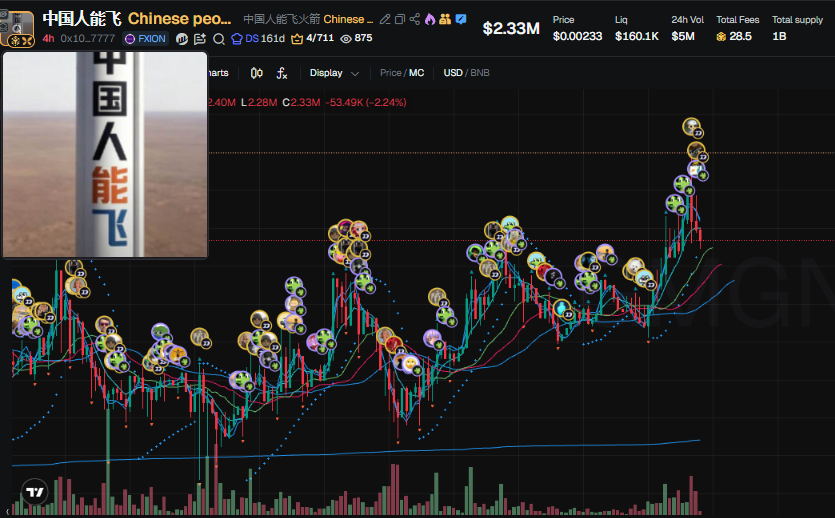Click the -53.49K (-2.24%) change readout
835x518 pixels.
366,102
